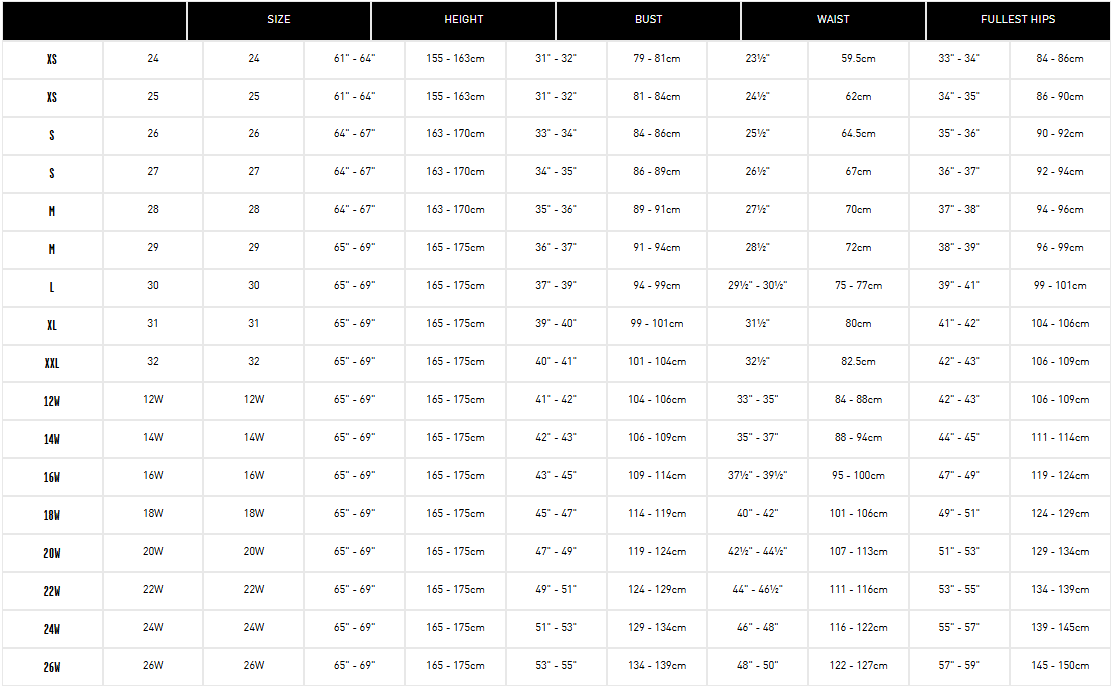Select the XXL row label
This screenshot has height=688, width=1112.
pyautogui.click(x=52, y=364)
